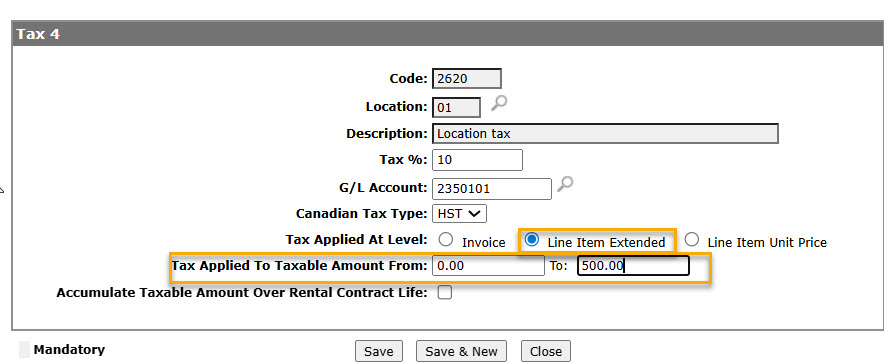Click the Tax % label
895x362 pixels.
403,160
